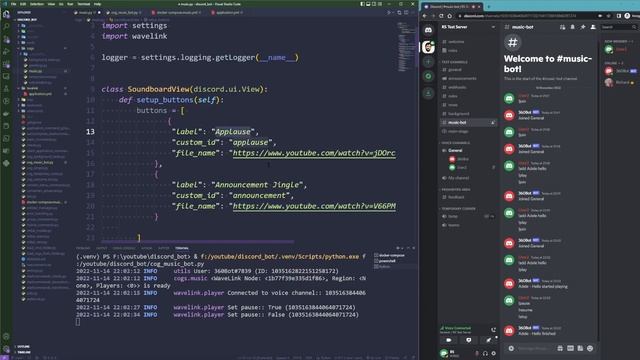Place cursor on 'class SoundboardView' line
This screenshot has width=640, height=360.
coord(184,89)
